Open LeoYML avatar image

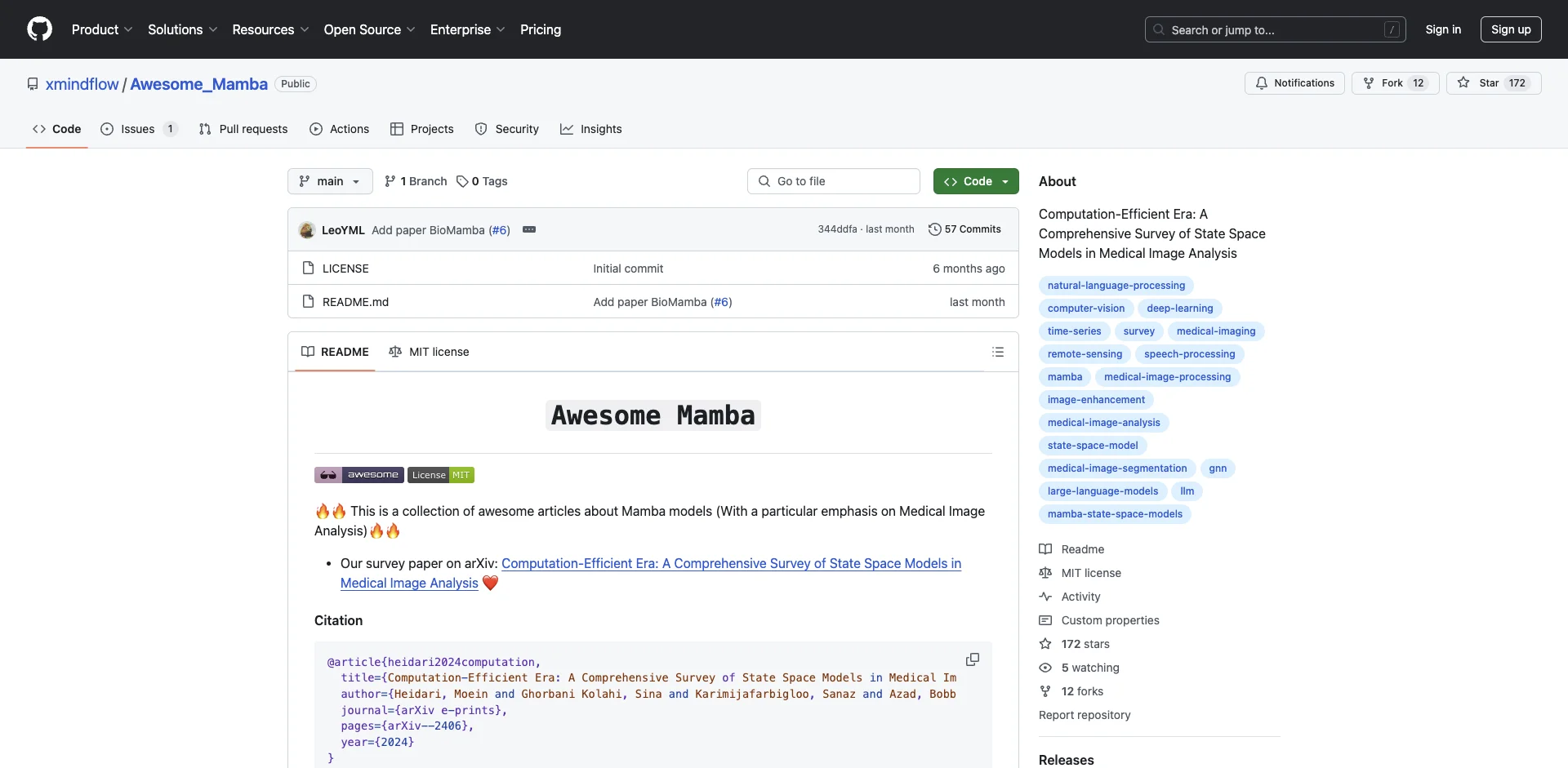[x=307, y=230]
